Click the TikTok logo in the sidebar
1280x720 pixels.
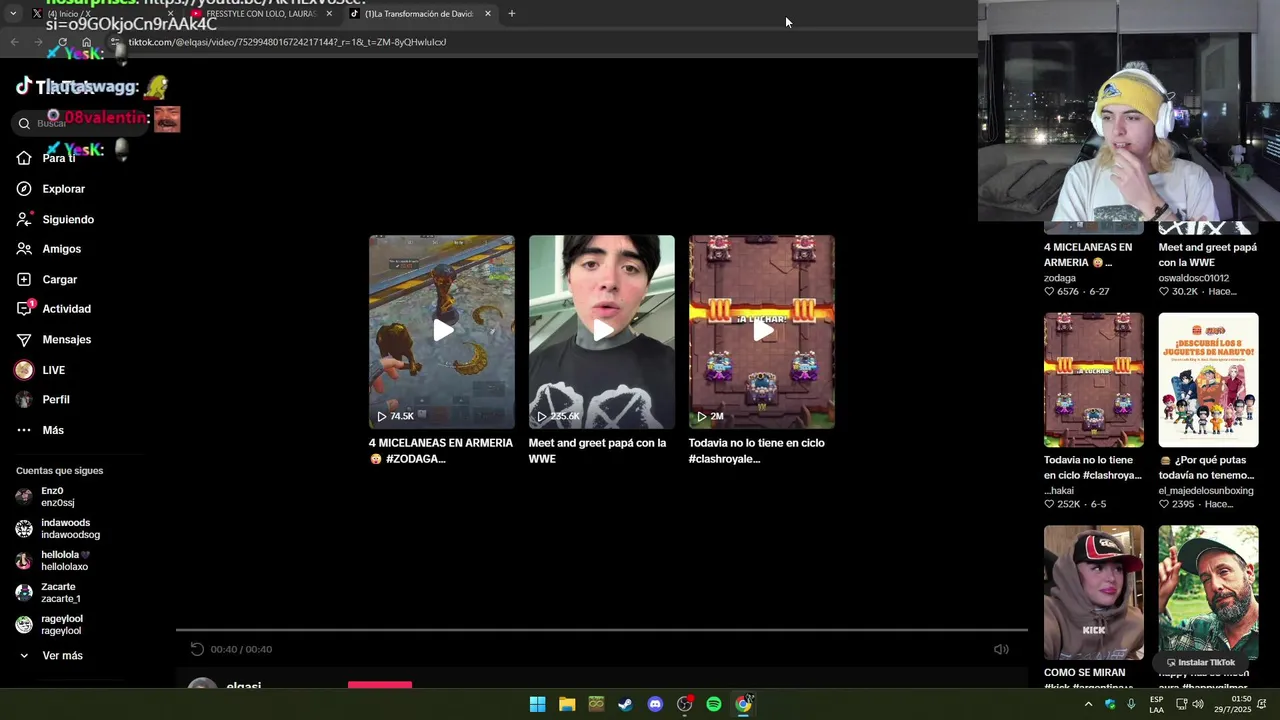click(55, 87)
